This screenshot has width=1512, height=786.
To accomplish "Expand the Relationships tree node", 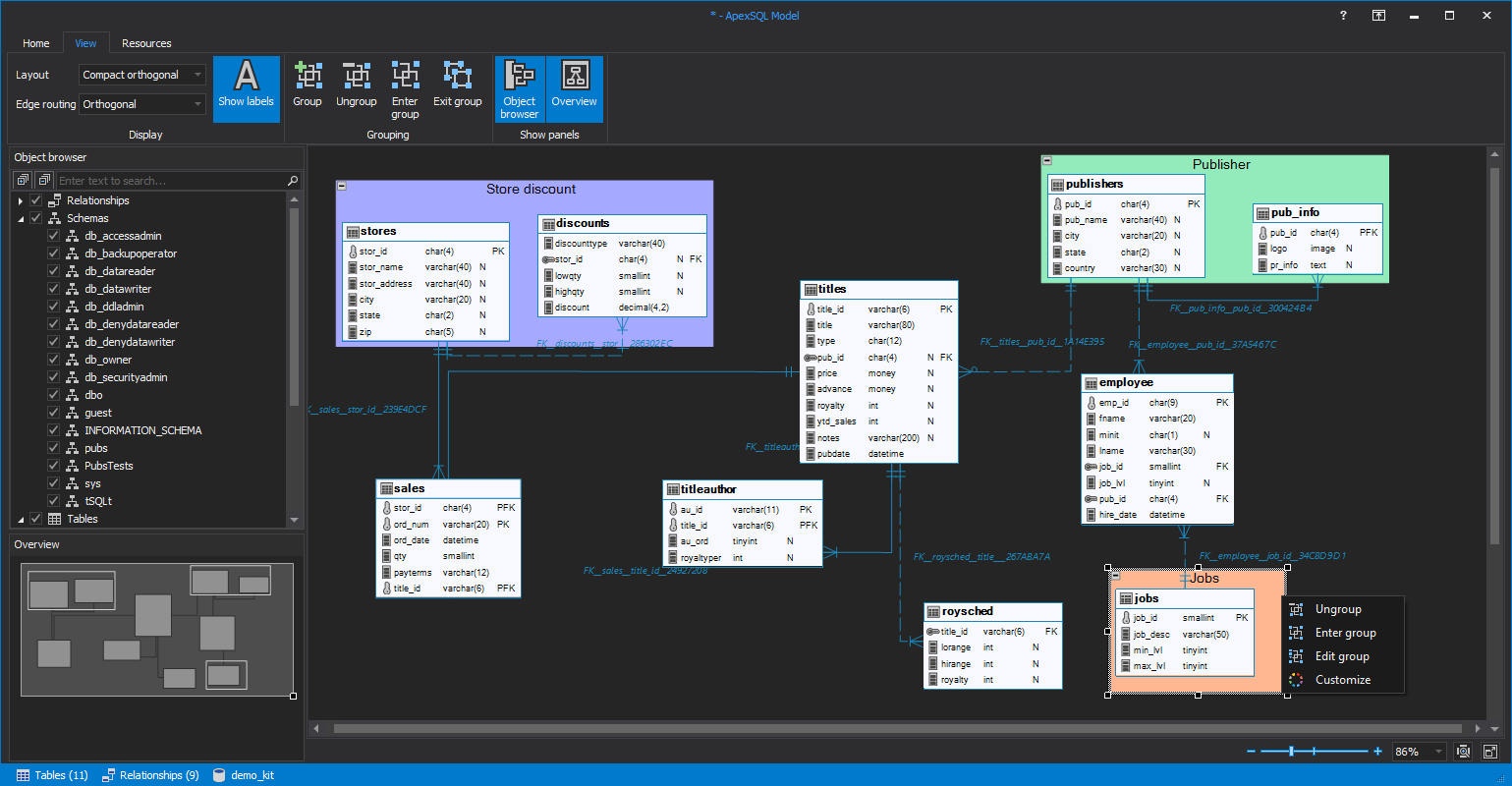I will coord(21,200).
